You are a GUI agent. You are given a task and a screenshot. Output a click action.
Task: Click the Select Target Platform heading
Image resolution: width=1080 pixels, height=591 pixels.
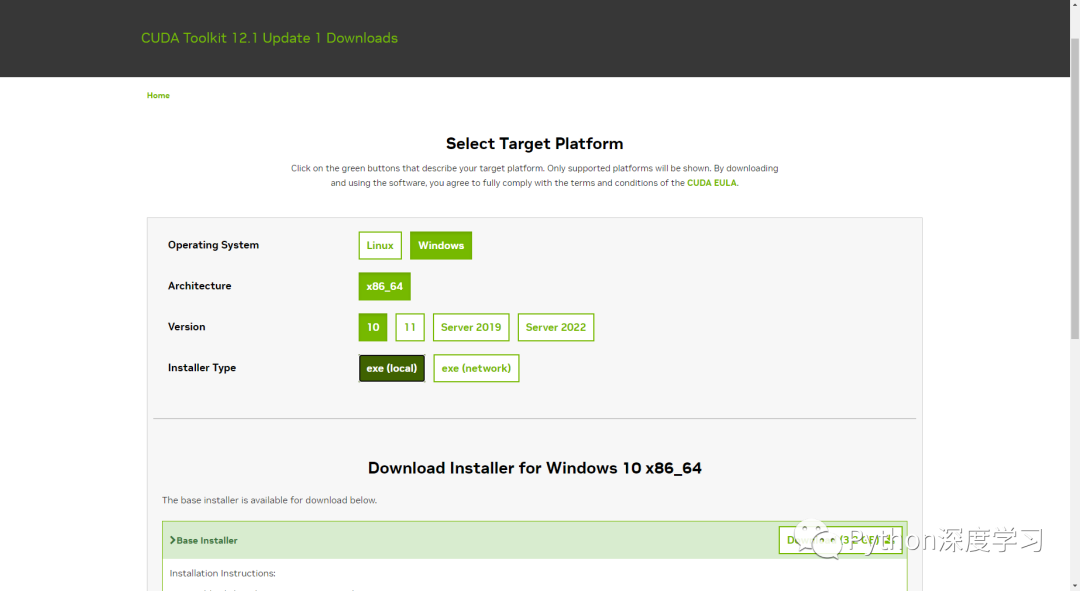[x=534, y=143]
